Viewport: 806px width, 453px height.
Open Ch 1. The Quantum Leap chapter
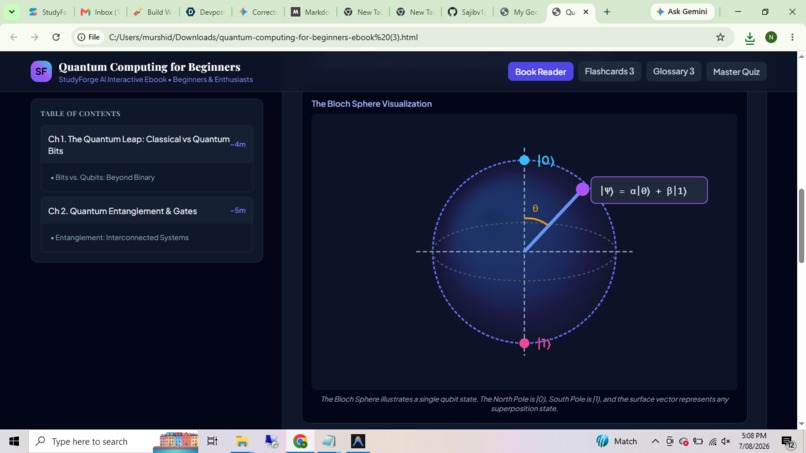(x=146, y=144)
